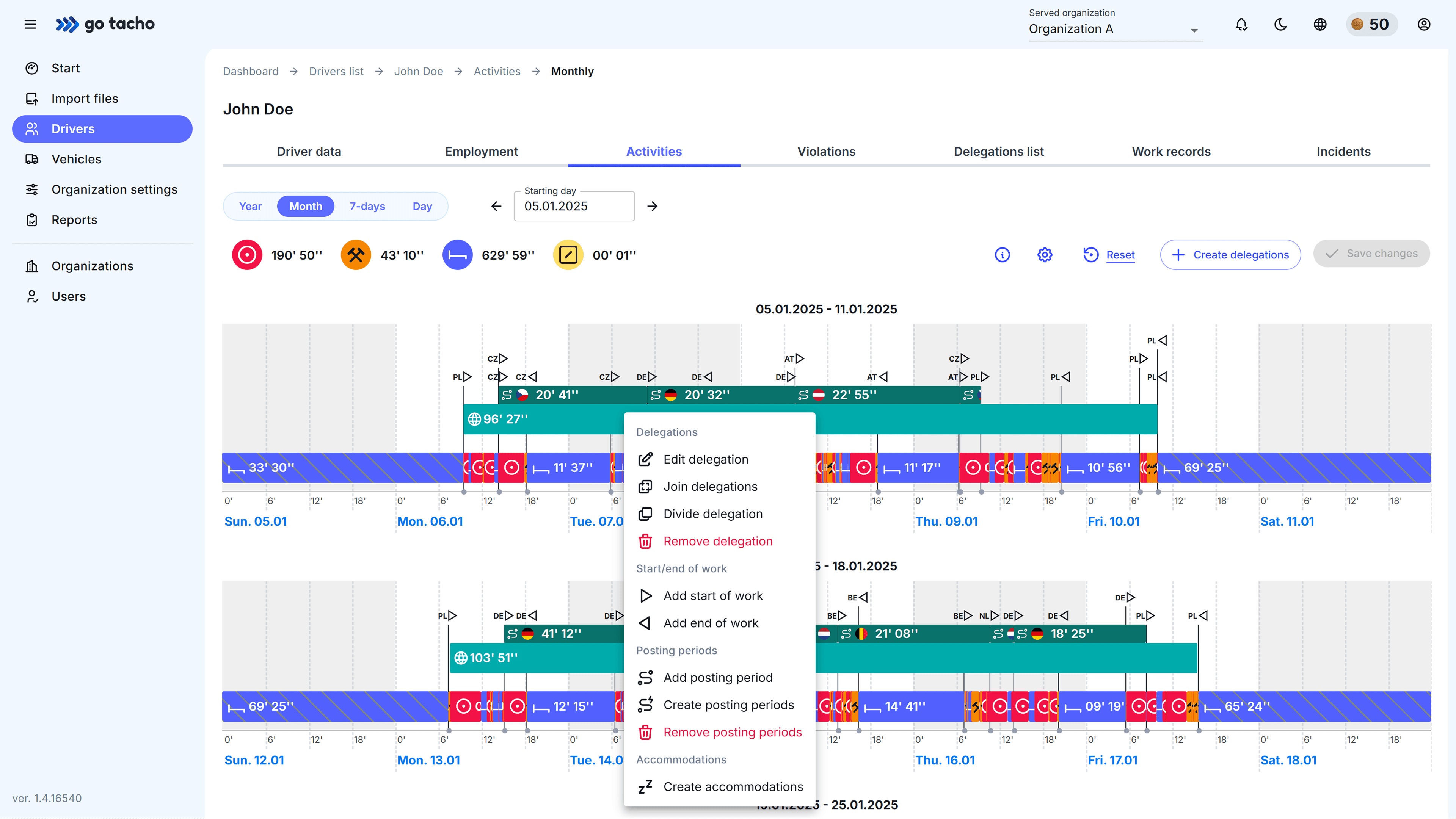This screenshot has height=819, width=1456.
Task: Toggle dark mode with moon icon
Action: (x=1280, y=24)
